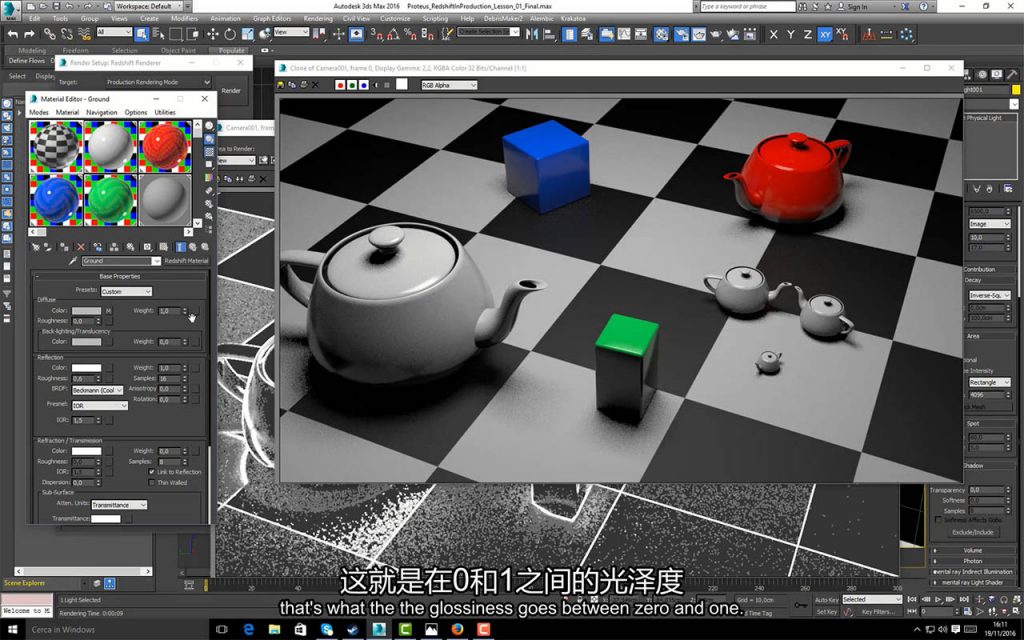Click the Redo arrow in main toolbar
Viewport: 1024px width, 640px height.
click(x=29, y=34)
